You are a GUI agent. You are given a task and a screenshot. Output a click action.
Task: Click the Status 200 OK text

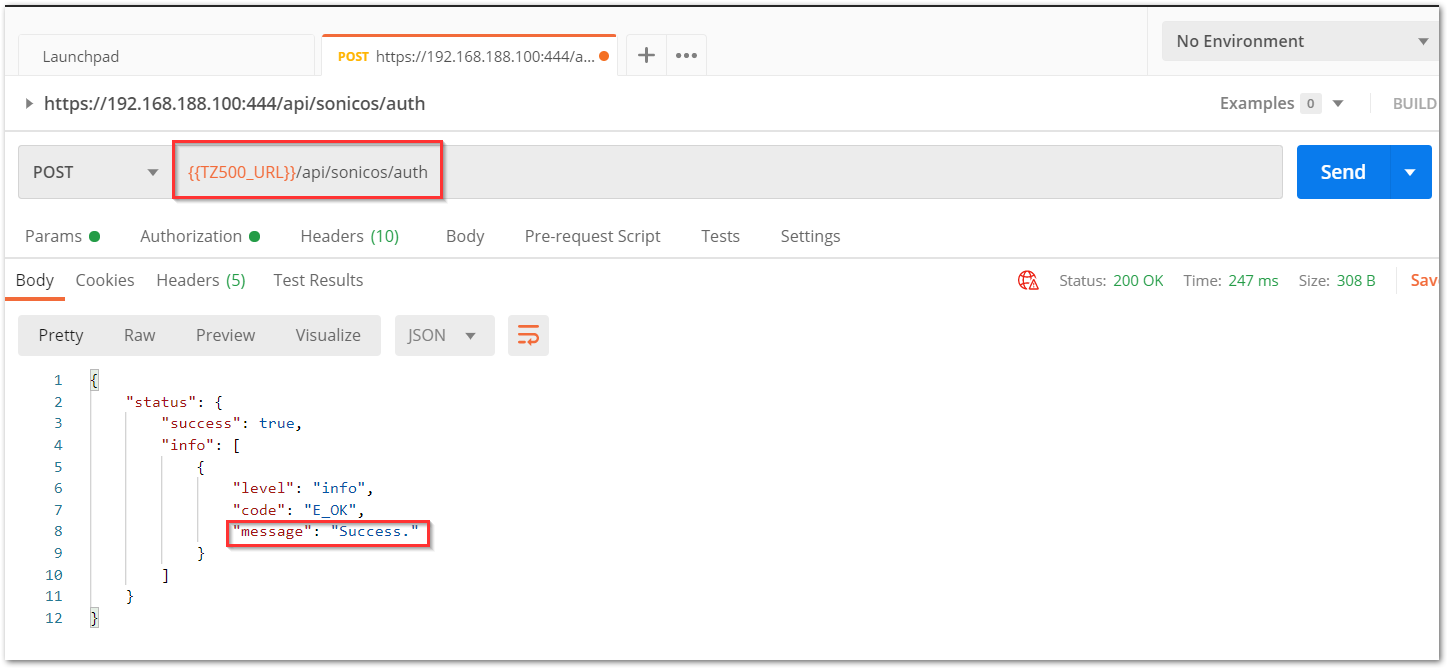click(x=1111, y=281)
